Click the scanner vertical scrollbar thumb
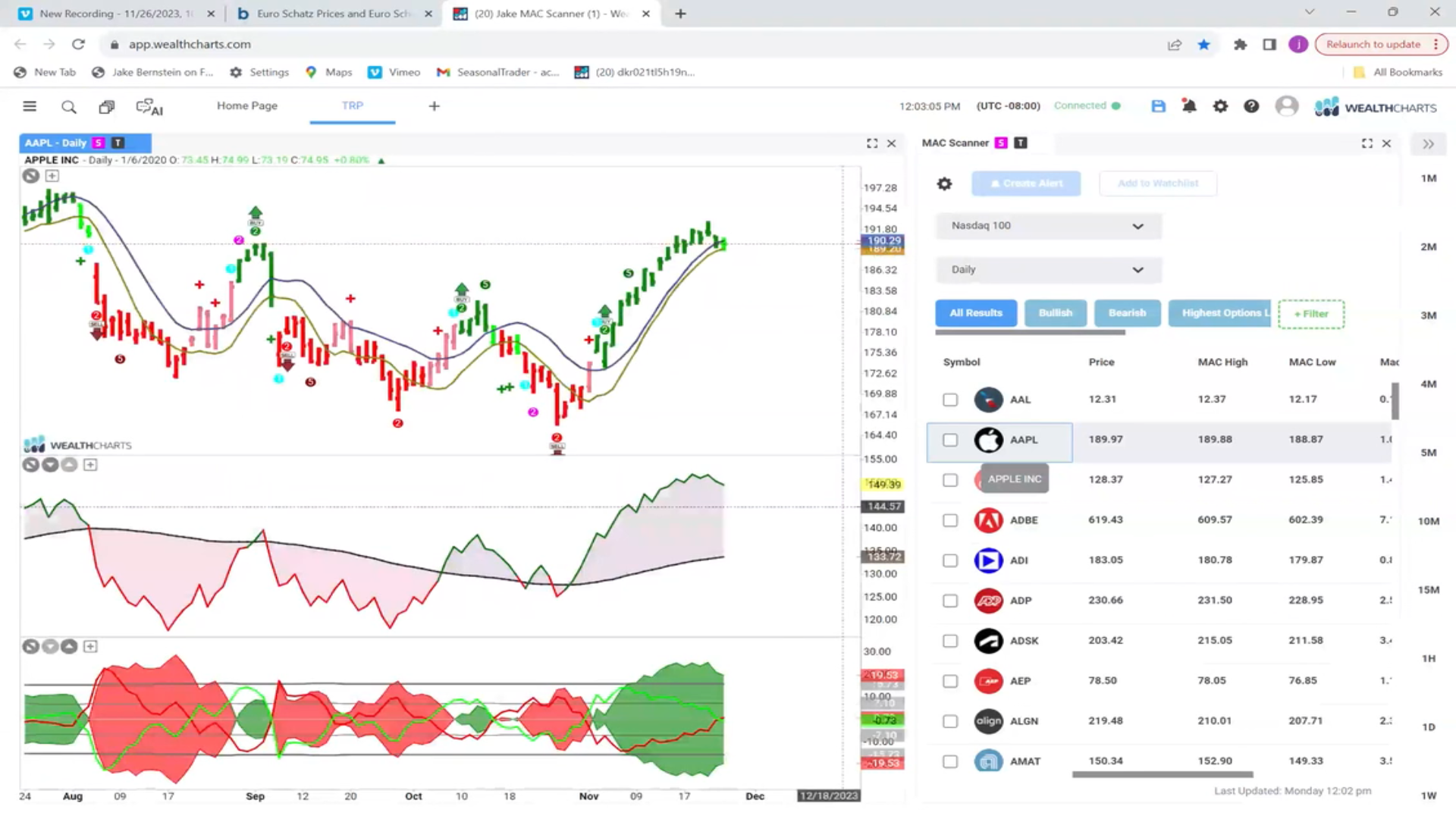The width and height of the screenshot is (1456, 819). click(x=1395, y=401)
